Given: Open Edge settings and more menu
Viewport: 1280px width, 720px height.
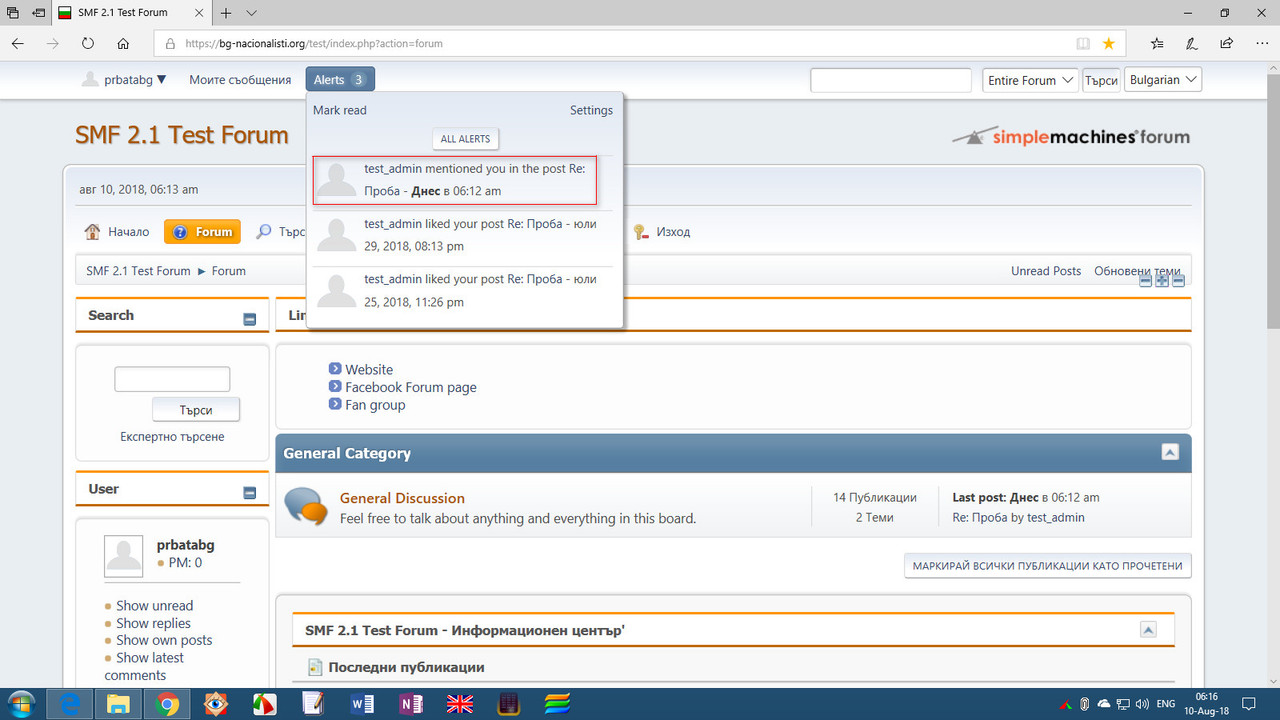Looking at the screenshot, I should point(1260,44).
